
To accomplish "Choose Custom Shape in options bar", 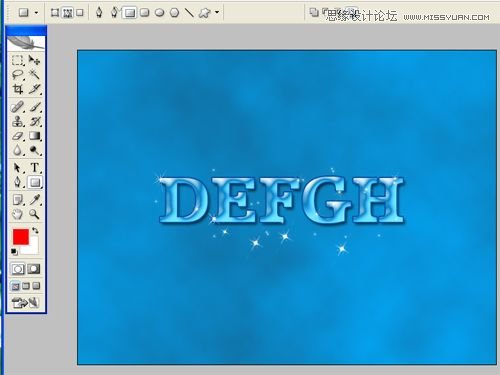I will 204,13.
